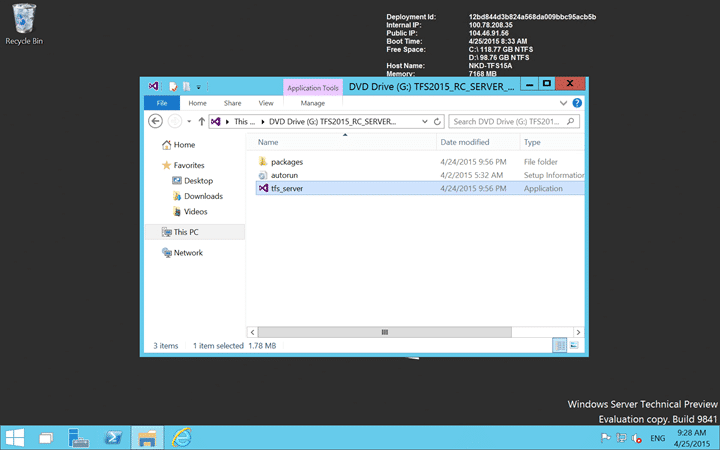The image size is (720, 450).
Task: Refresh the folder view
Action: pyautogui.click(x=437, y=121)
